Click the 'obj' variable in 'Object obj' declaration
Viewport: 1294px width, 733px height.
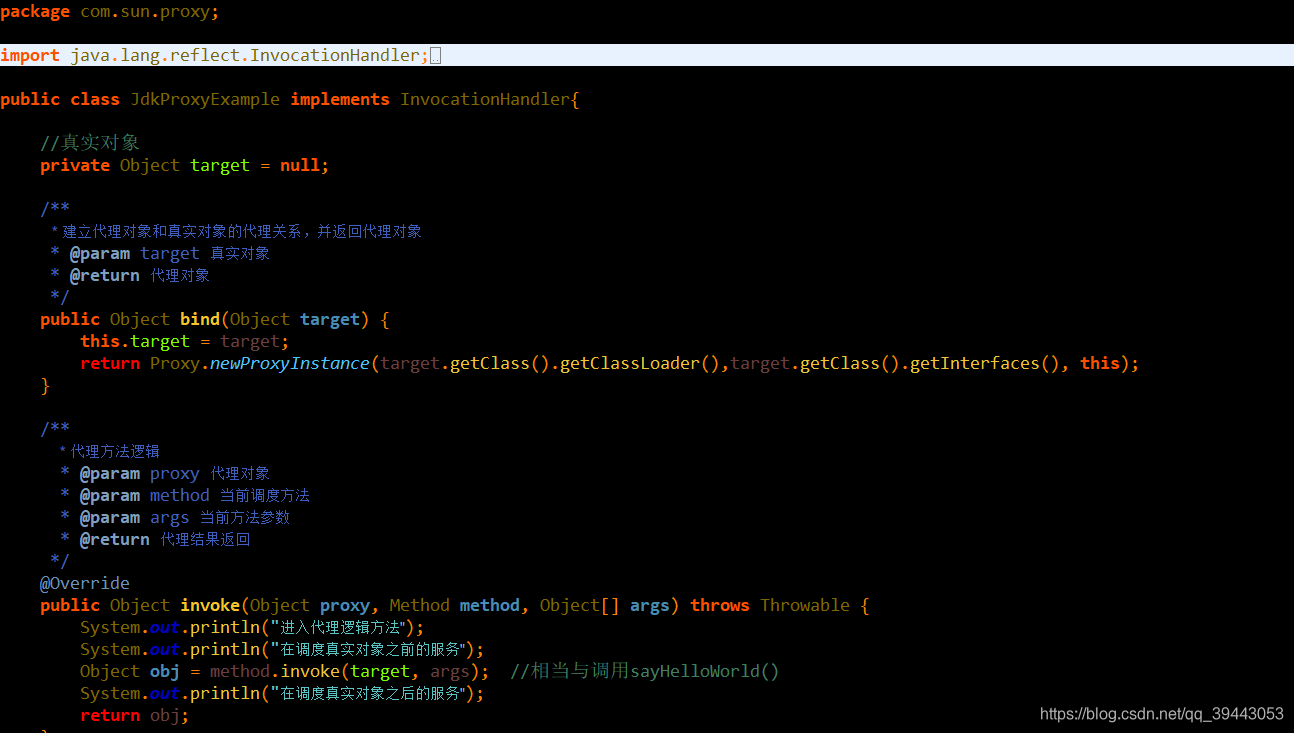pos(165,671)
